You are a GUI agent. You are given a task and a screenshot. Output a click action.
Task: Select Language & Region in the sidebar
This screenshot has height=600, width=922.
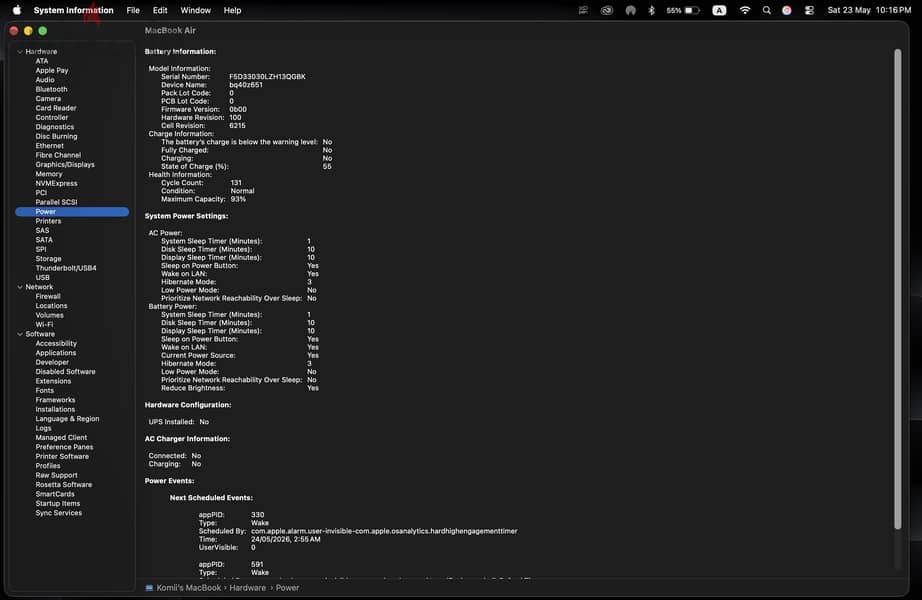point(67,419)
